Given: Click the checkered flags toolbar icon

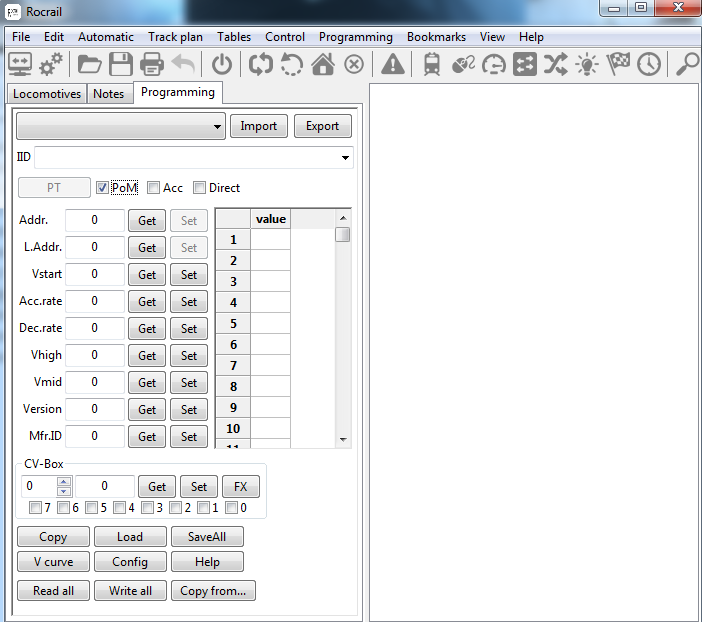Looking at the screenshot, I should tap(618, 64).
